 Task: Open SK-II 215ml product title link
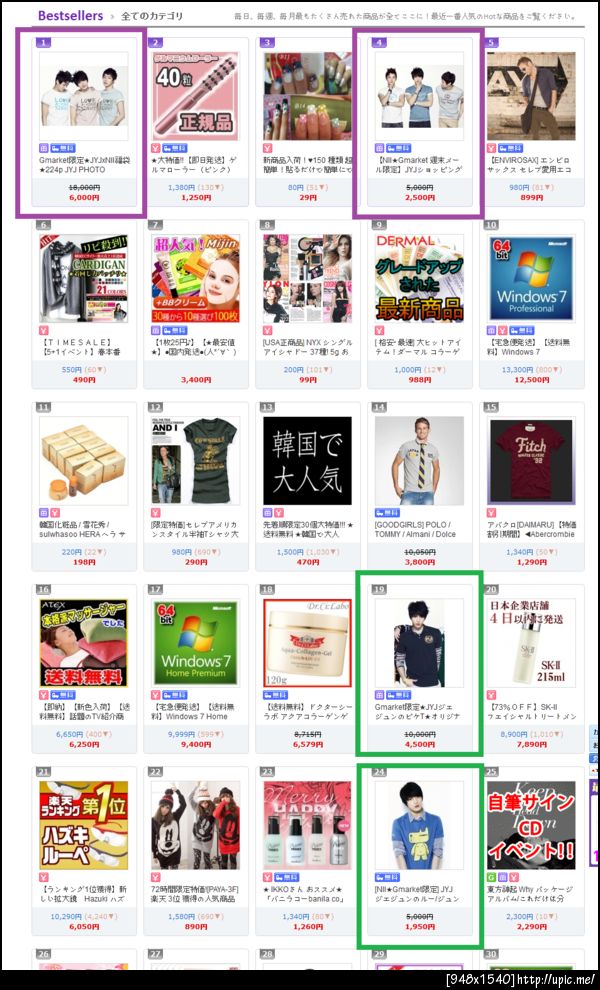pyautogui.click(x=531, y=712)
